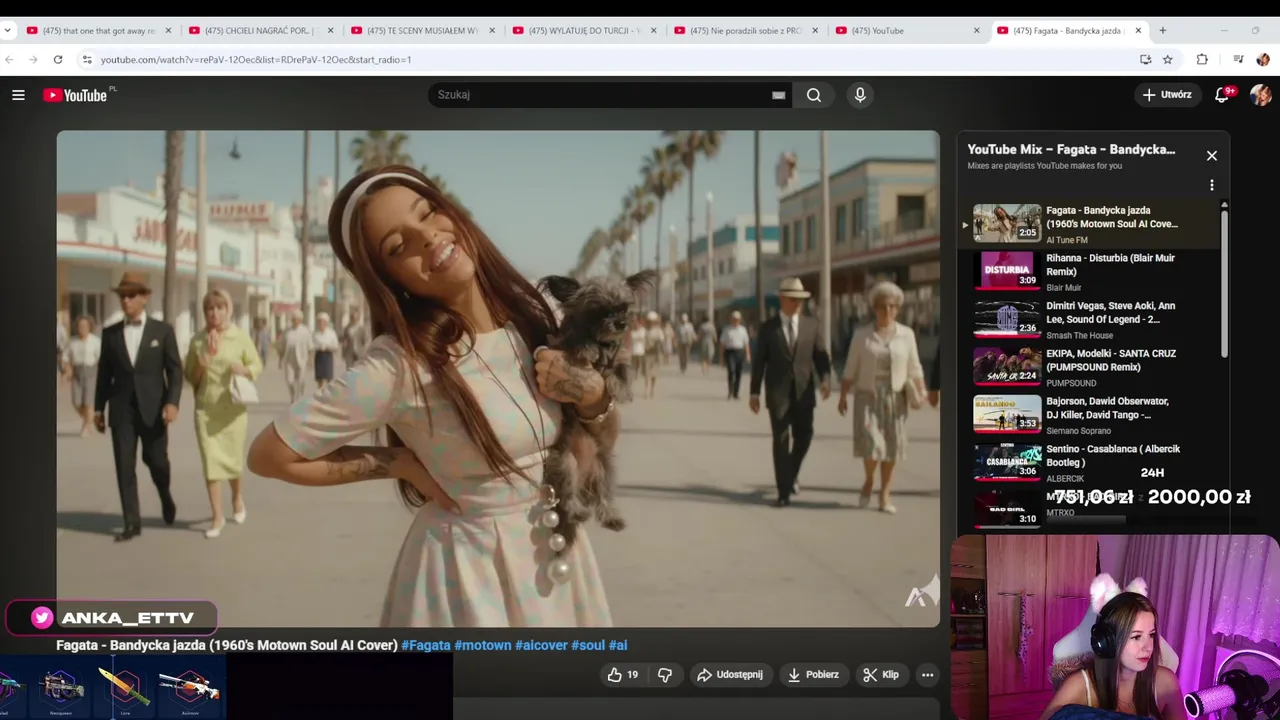Play EKIPA, Modelki - SANTA CRUZ thumbnail
The width and height of the screenshot is (1280, 720).
(1007, 366)
